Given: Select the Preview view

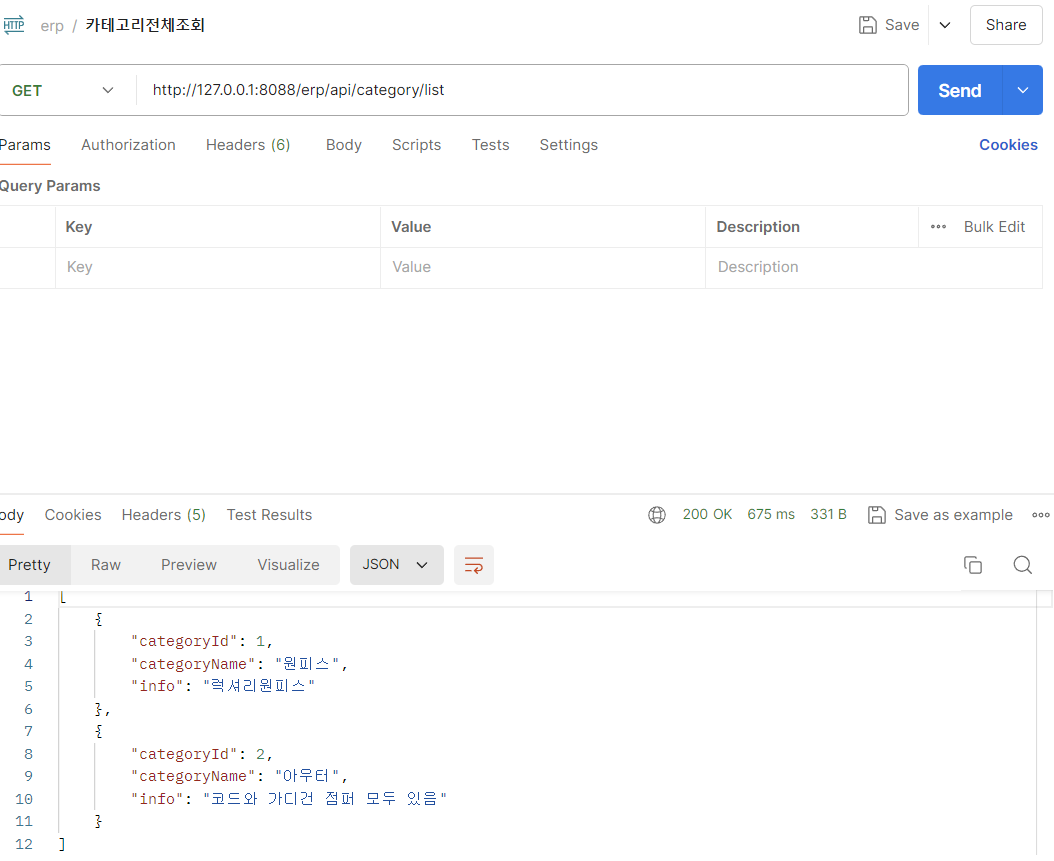Looking at the screenshot, I should coord(189,565).
